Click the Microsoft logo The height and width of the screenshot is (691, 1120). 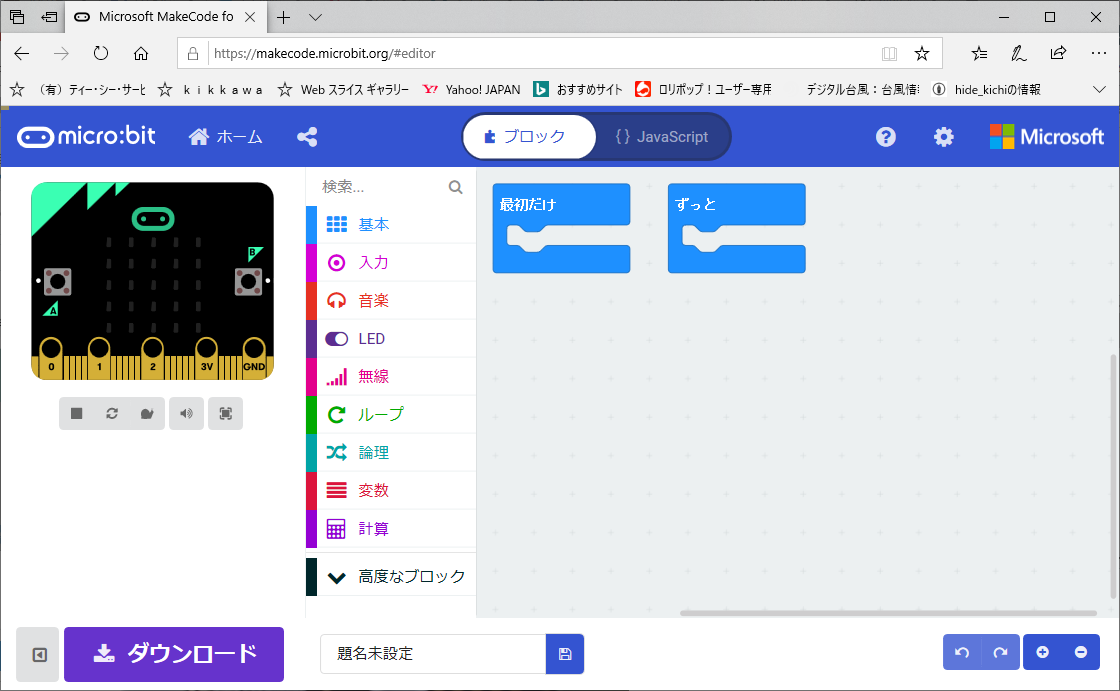(1046, 136)
